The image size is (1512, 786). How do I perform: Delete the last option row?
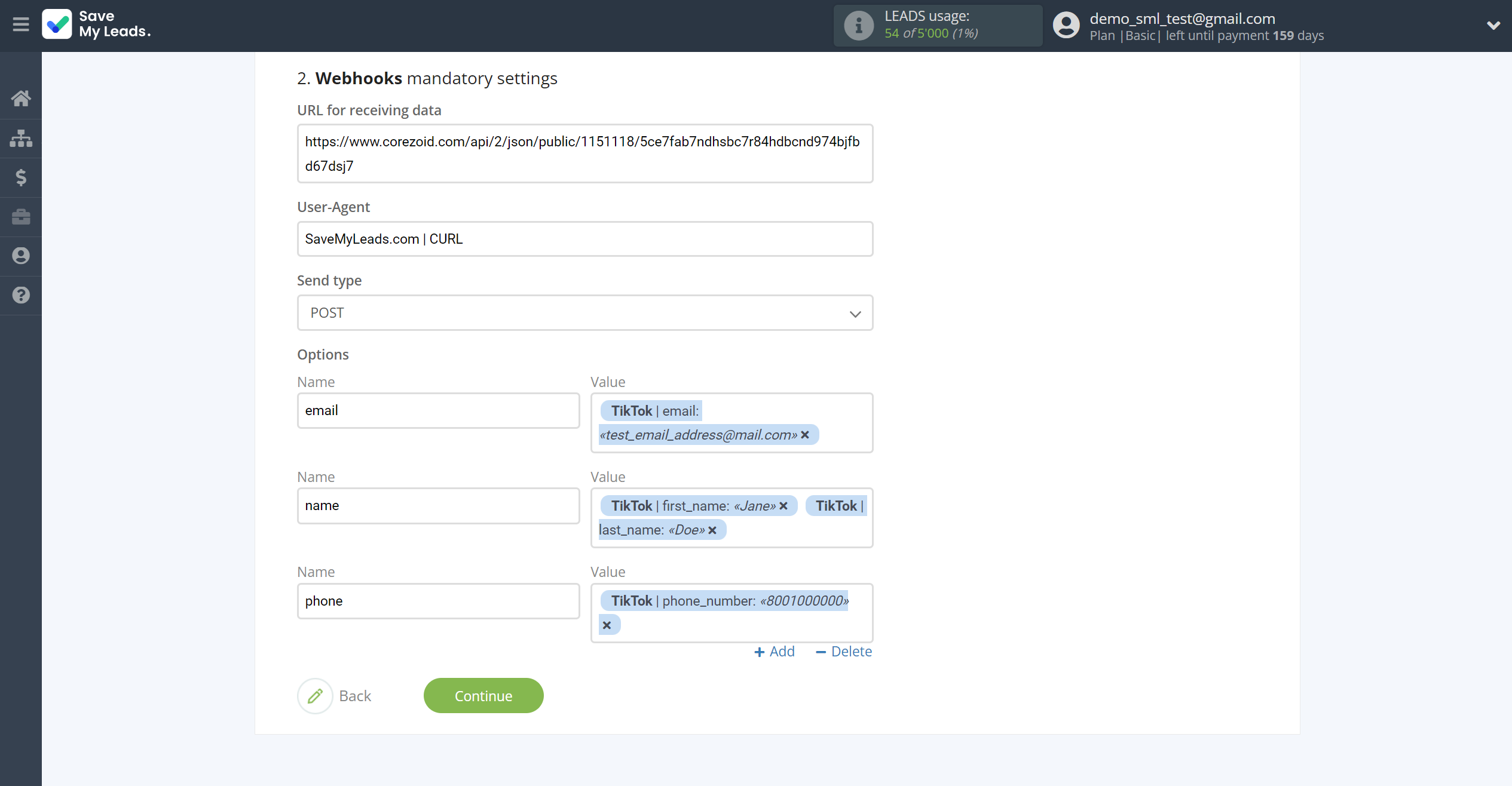844,652
